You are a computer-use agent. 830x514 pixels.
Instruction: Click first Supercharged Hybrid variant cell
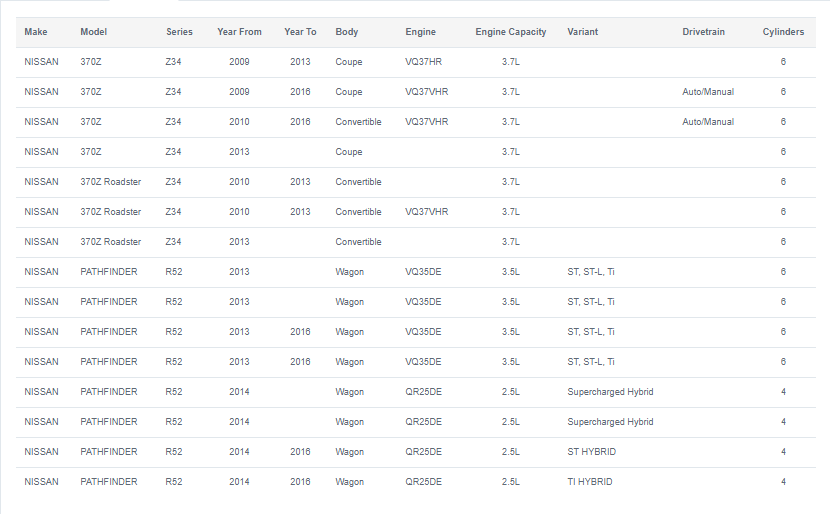610,392
